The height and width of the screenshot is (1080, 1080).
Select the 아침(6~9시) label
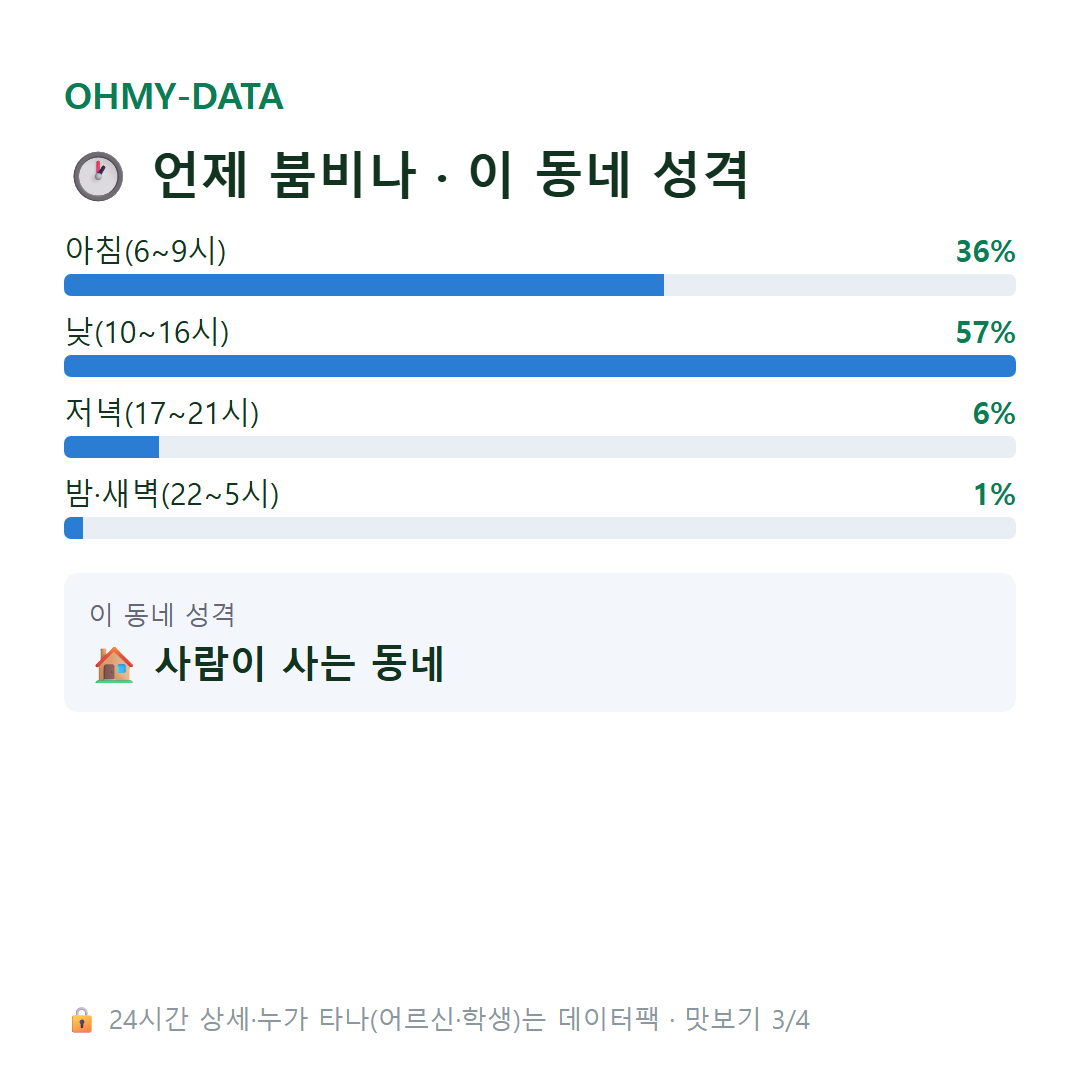coord(145,251)
